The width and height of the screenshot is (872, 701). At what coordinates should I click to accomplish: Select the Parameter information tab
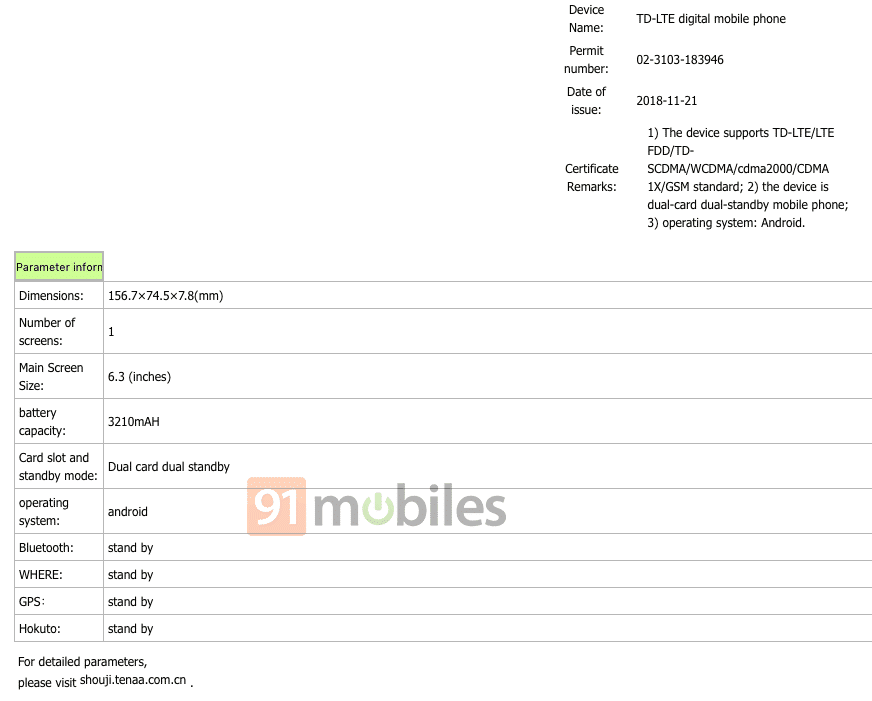(59, 266)
